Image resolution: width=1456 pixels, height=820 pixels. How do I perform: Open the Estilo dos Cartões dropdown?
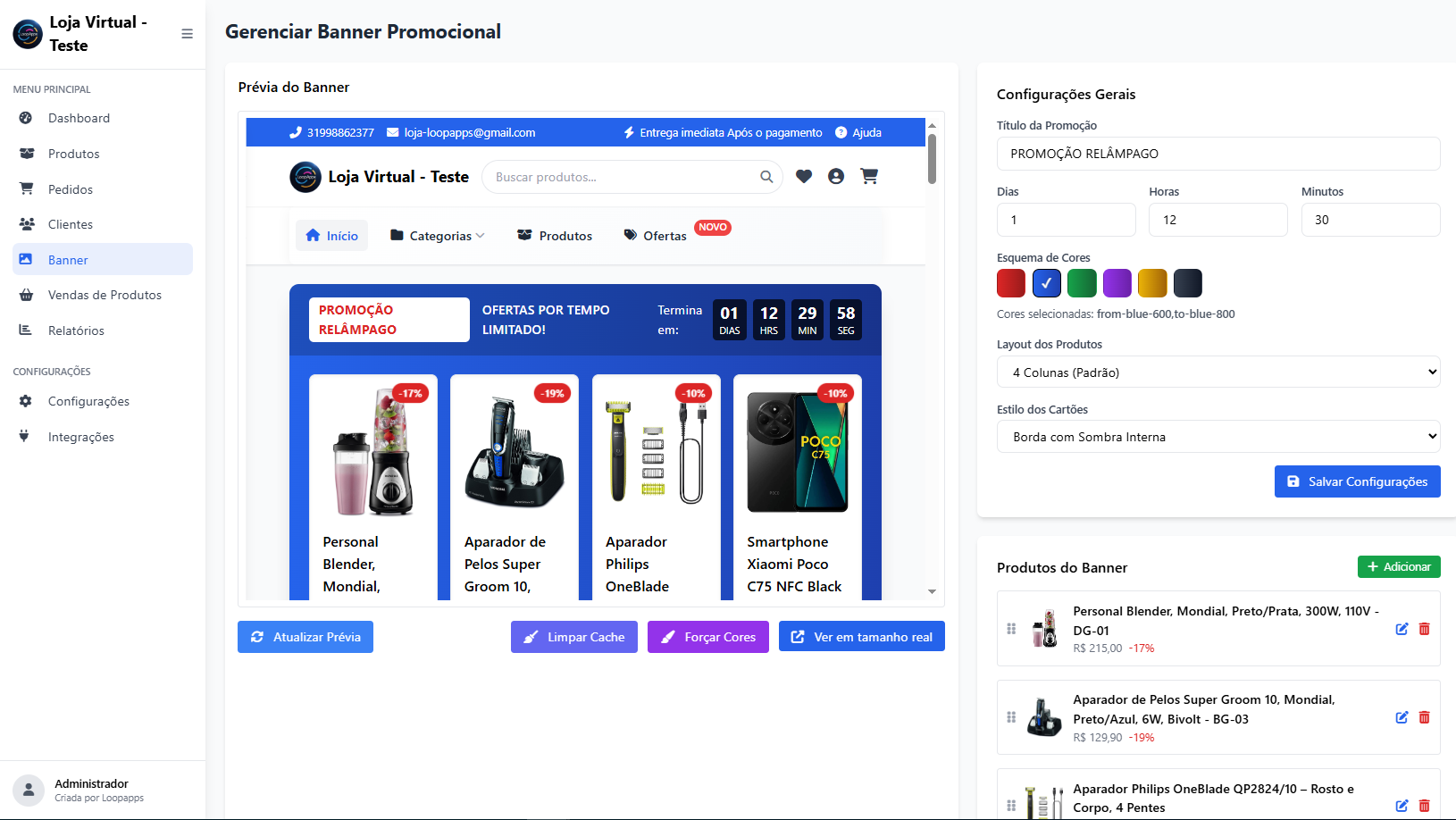(1218, 436)
